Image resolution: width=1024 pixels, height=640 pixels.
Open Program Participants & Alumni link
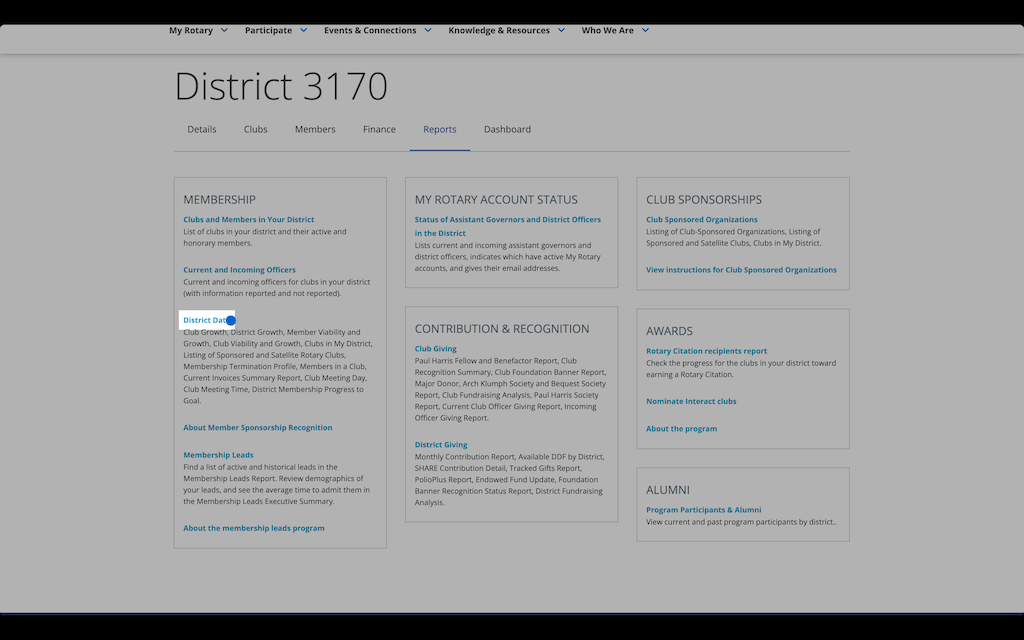[x=703, y=510]
